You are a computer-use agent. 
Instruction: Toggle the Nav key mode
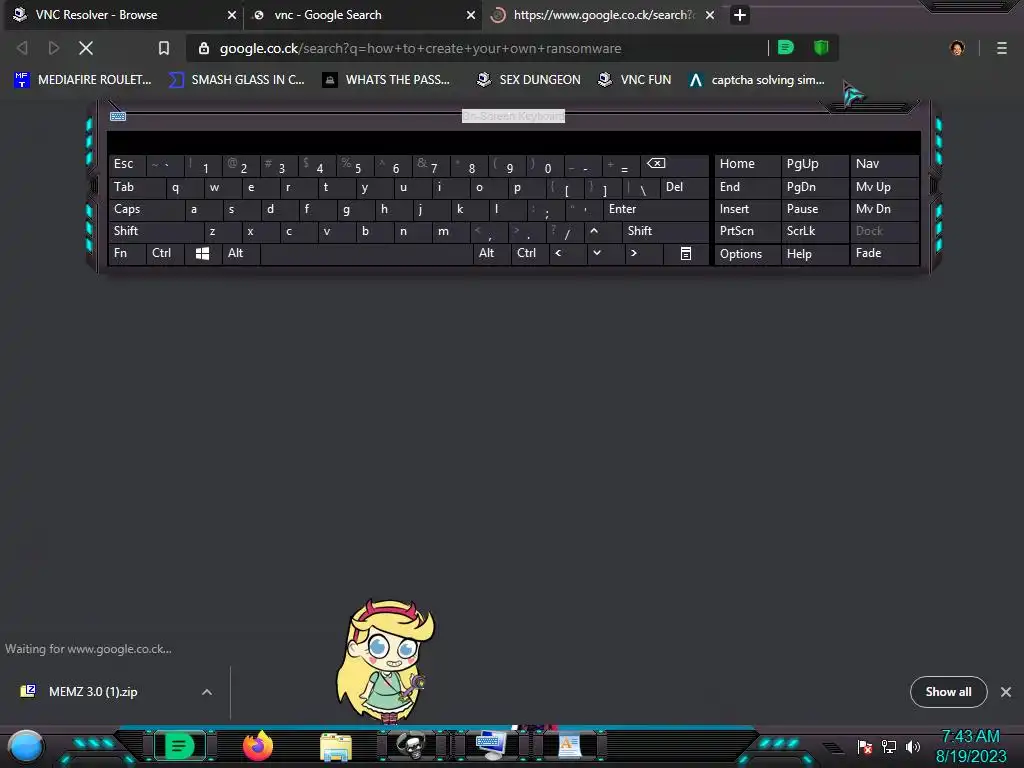(x=885, y=165)
